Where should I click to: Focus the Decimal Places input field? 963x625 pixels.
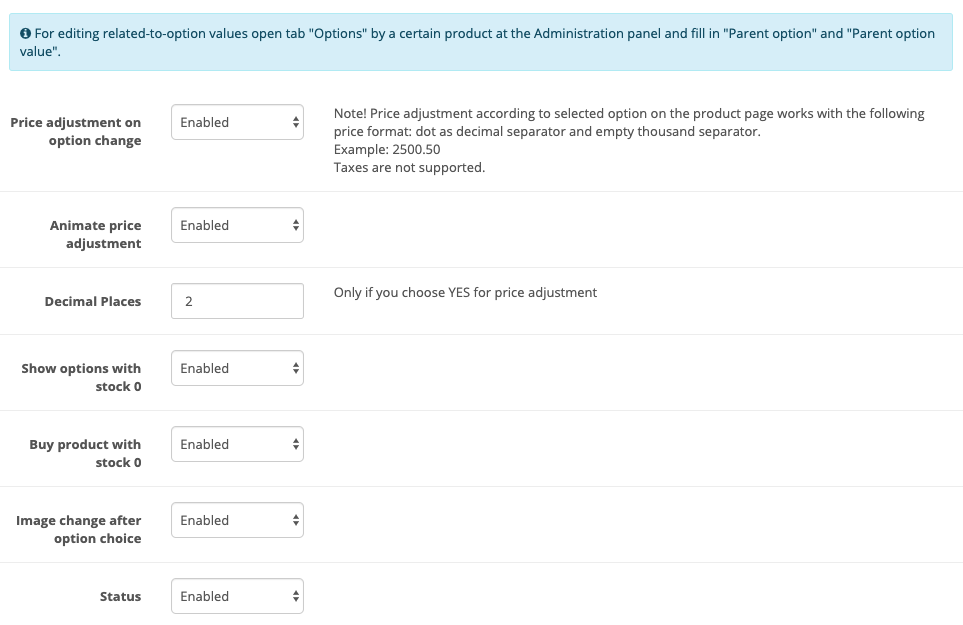click(237, 301)
